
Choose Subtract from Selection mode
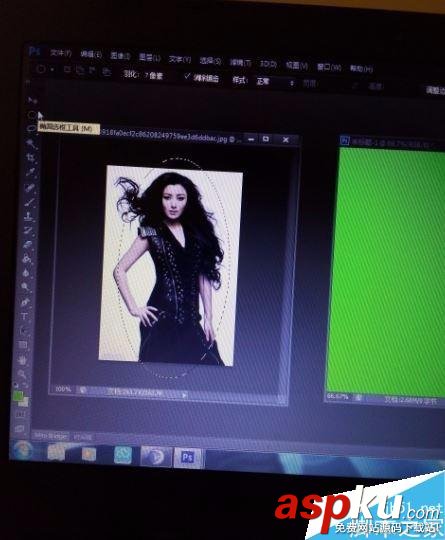coord(92,71)
